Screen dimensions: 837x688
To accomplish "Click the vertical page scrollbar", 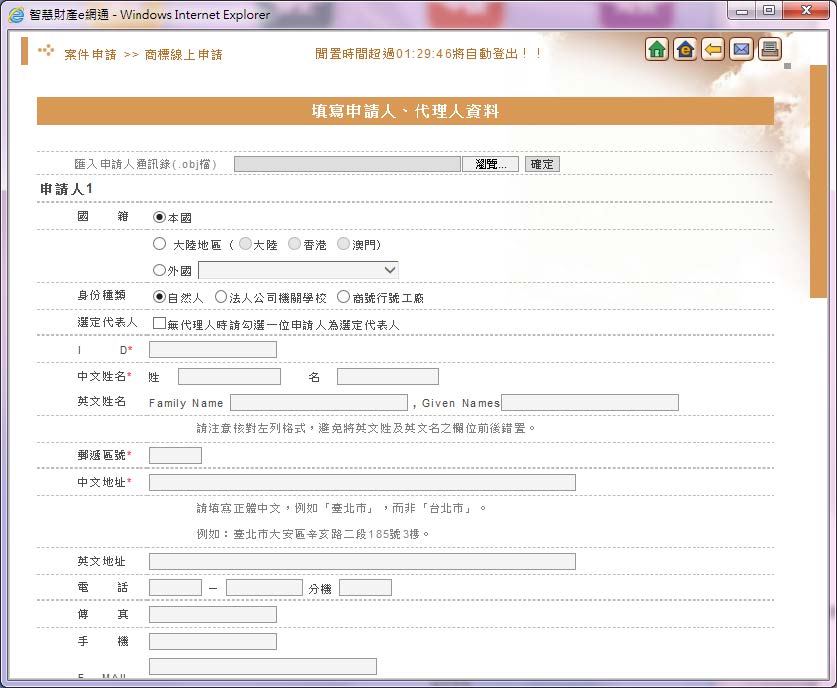I will click(818, 180).
